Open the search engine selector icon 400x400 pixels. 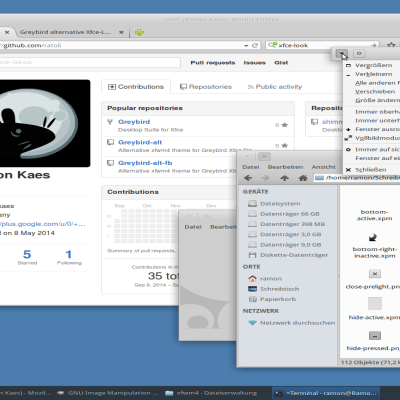pos(273,45)
